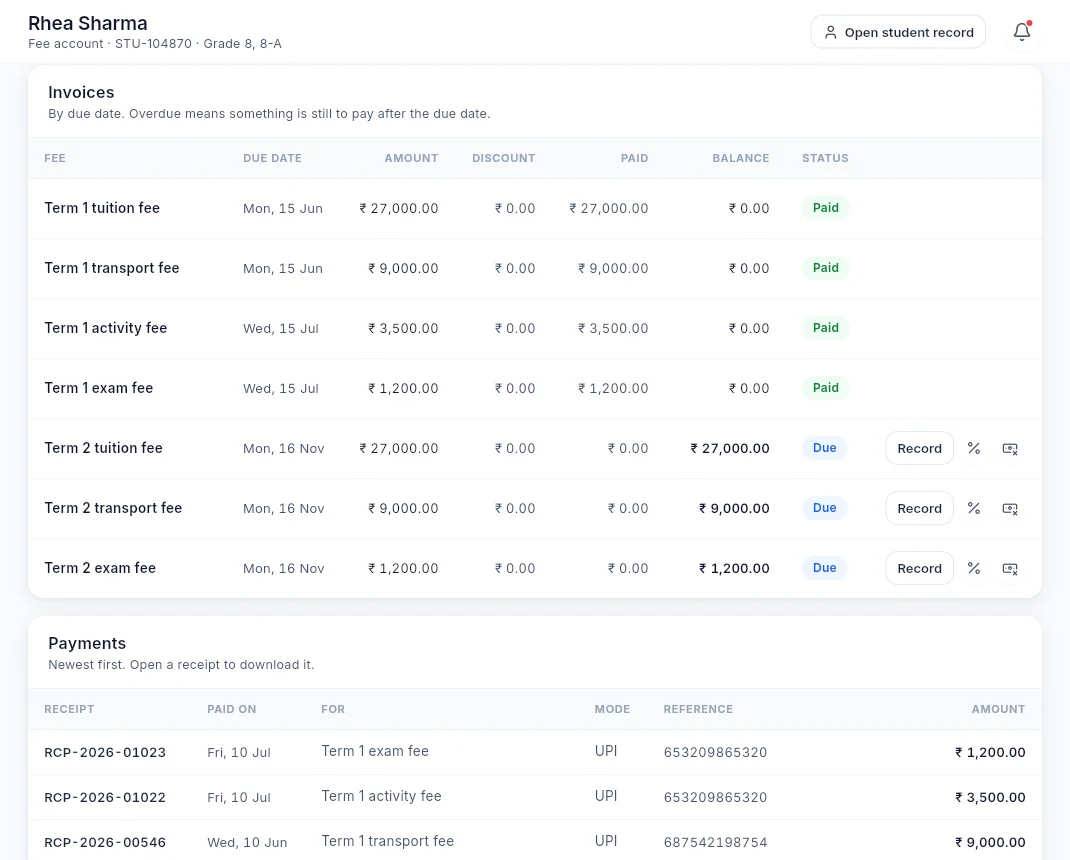Image resolution: width=1070 pixels, height=860 pixels.
Task: Click the Term 1 exam fee payment description
Action: coord(375,751)
